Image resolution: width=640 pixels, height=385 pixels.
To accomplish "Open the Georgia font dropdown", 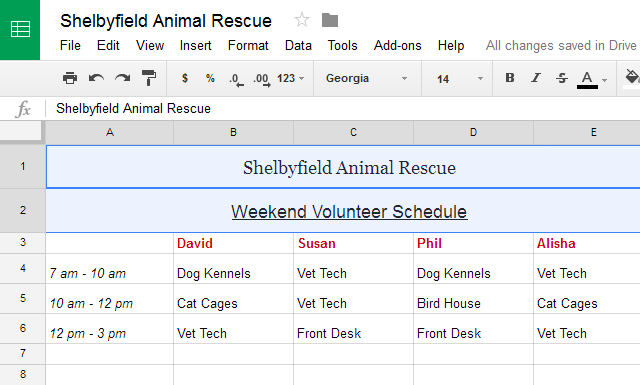I will coord(367,78).
